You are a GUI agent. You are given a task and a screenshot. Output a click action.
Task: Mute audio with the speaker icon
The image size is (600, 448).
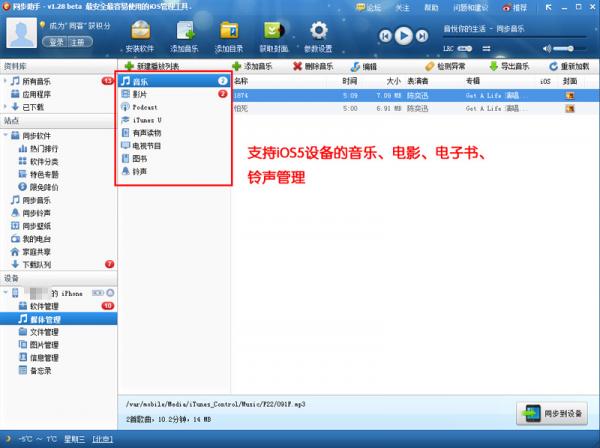pyautogui.click(x=547, y=49)
